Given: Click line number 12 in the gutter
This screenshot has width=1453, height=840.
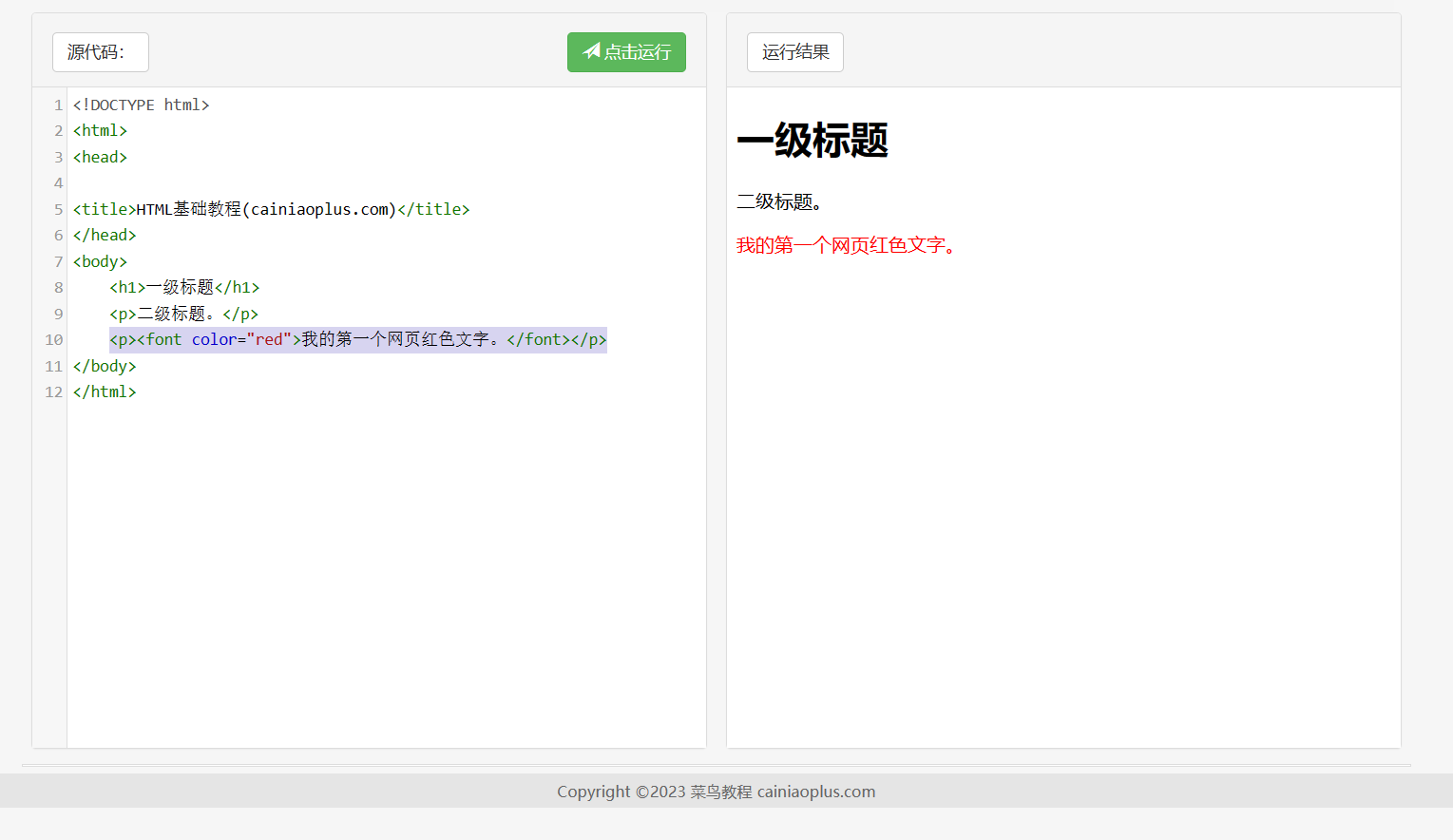Looking at the screenshot, I should click(x=54, y=391).
